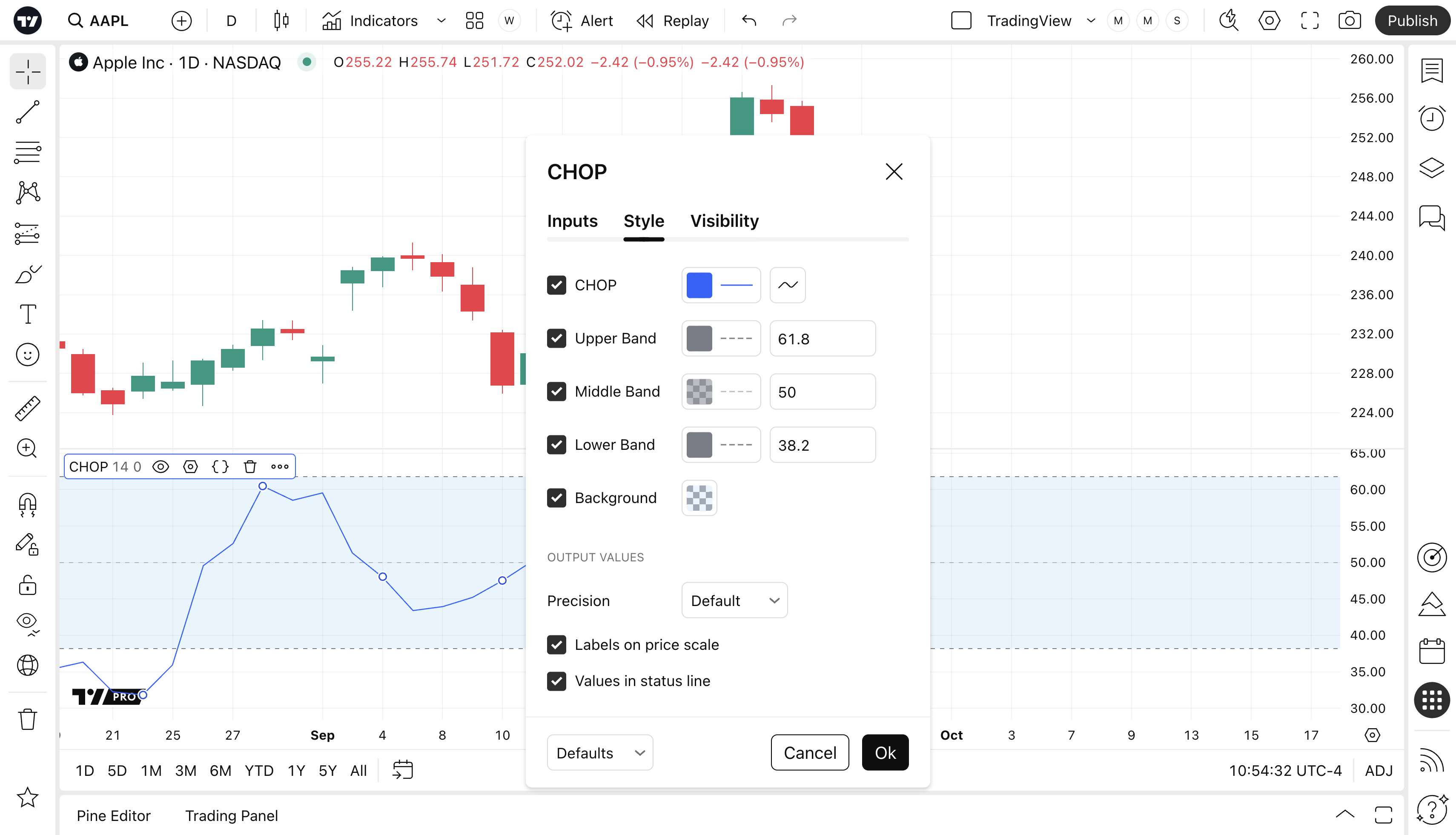Open the Defaults dropdown
Screen dimensions: 1456x835
(x=599, y=753)
